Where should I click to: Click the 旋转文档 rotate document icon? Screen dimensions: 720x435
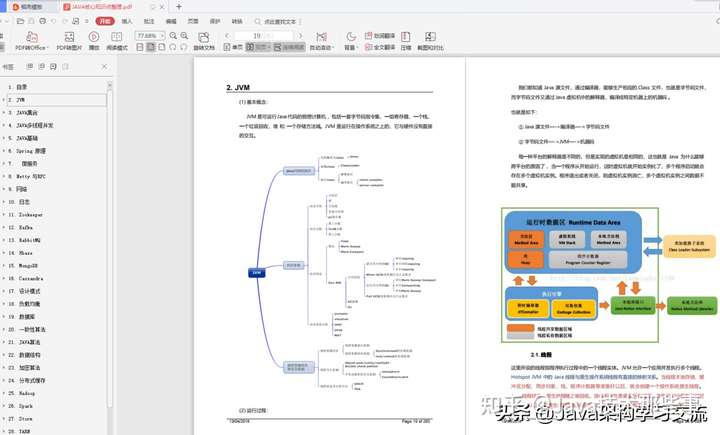[203, 37]
